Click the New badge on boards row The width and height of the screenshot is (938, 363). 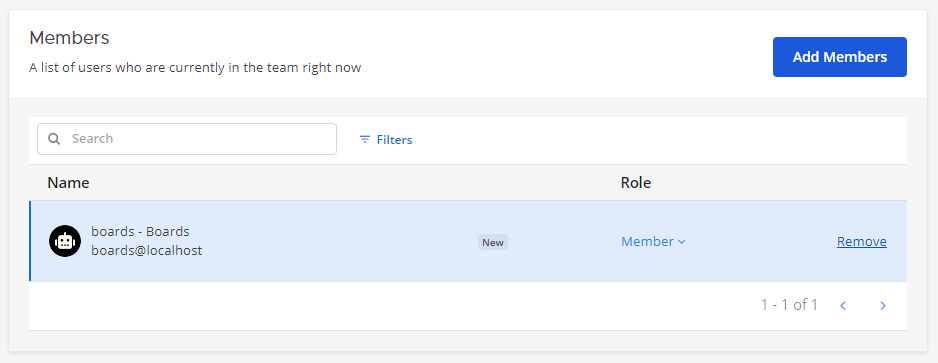[x=493, y=242]
